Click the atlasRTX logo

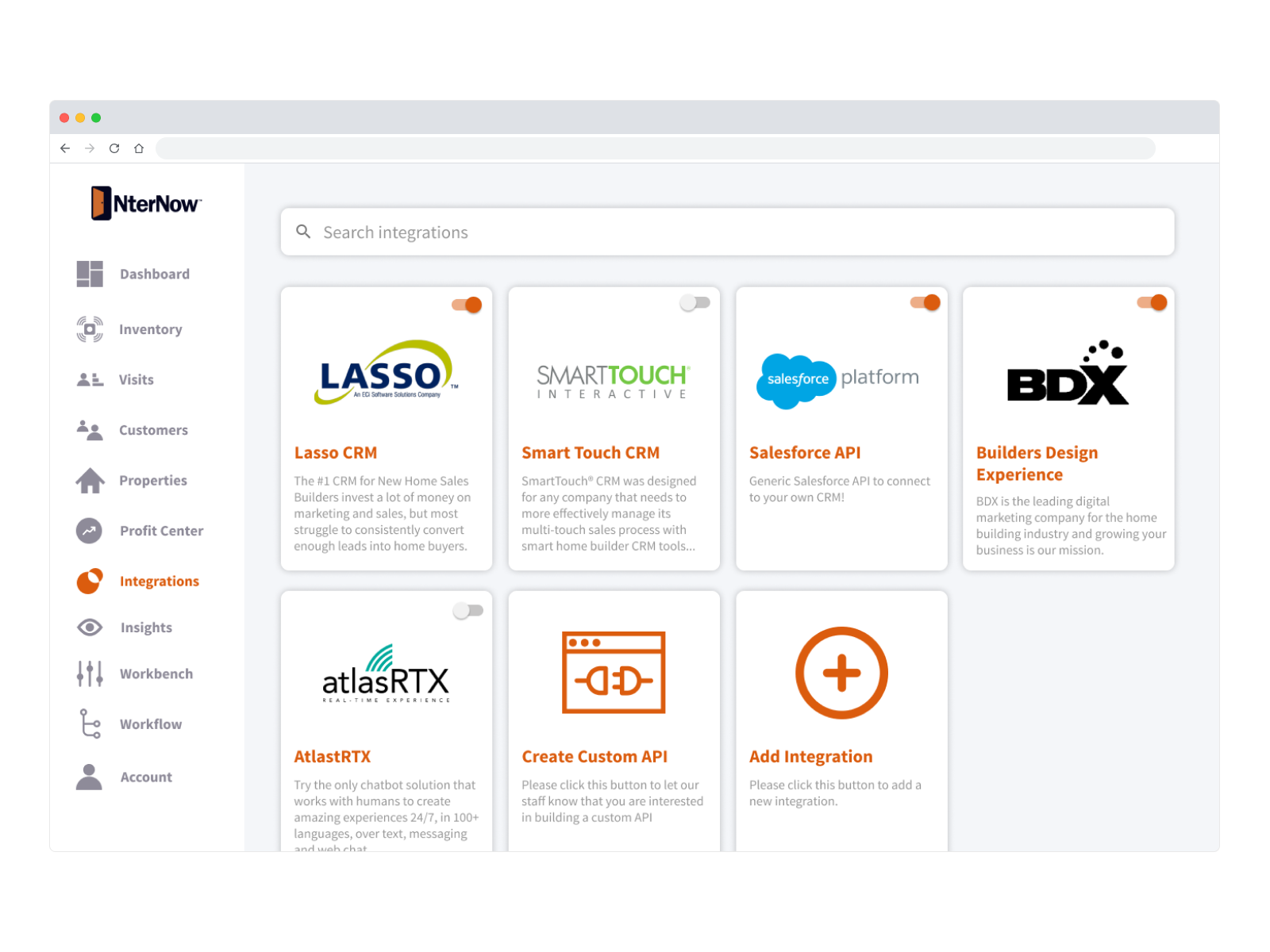coord(386,674)
